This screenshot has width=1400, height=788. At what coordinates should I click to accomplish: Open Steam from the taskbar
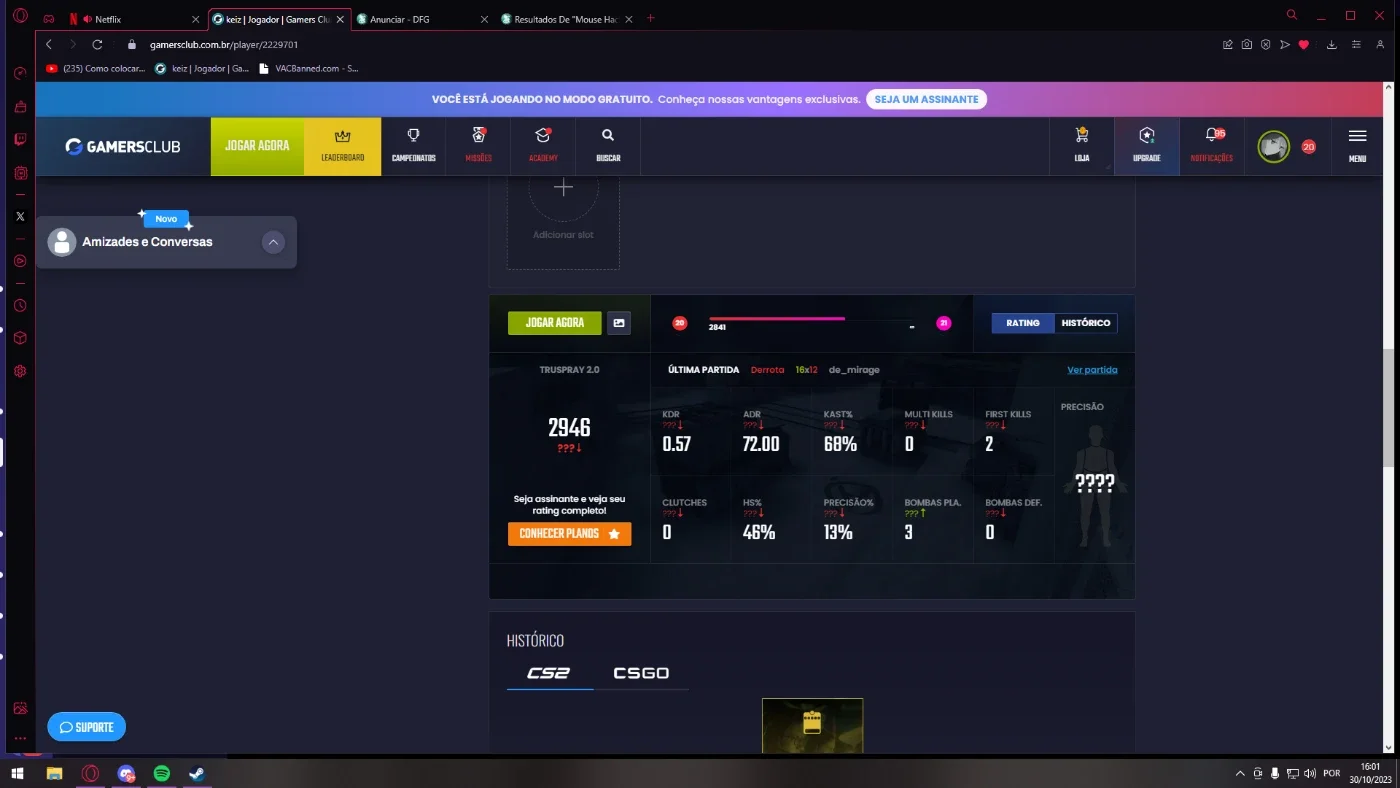coord(197,773)
